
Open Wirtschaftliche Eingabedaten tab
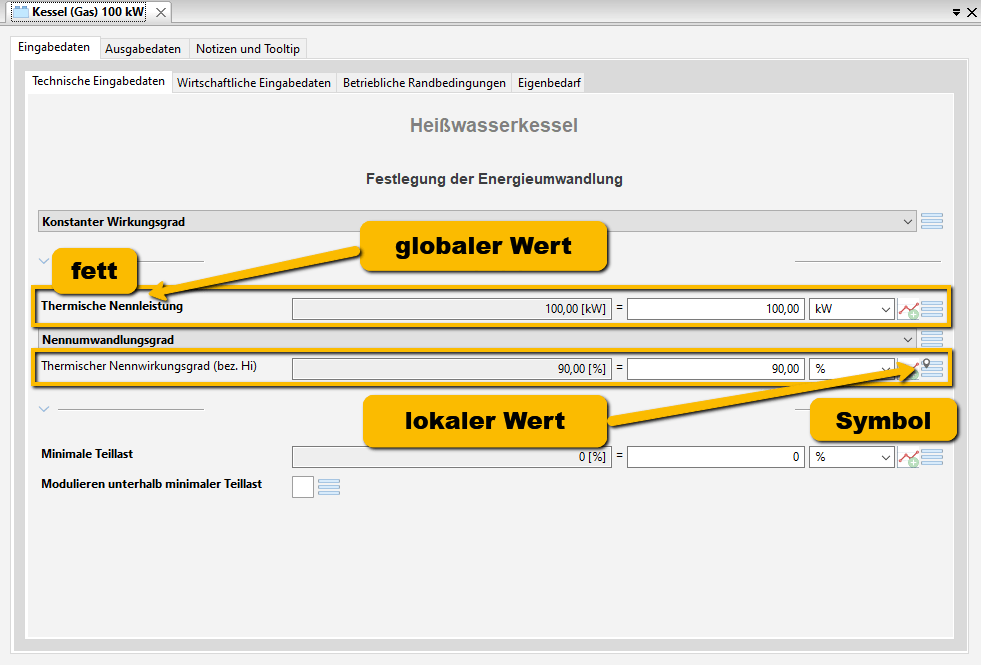click(x=254, y=83)
